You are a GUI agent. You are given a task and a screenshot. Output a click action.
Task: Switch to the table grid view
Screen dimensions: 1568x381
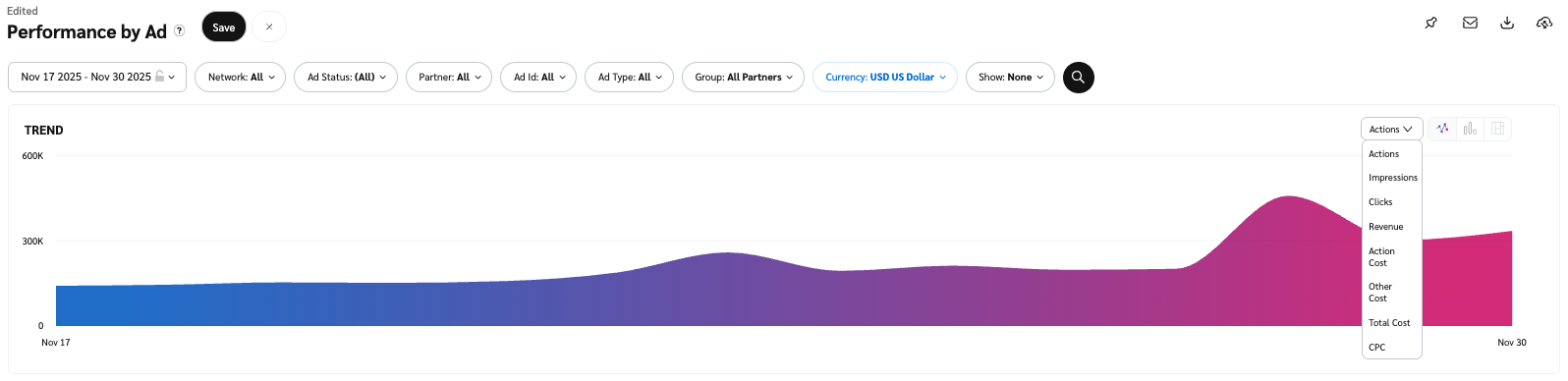[1497, 129]
